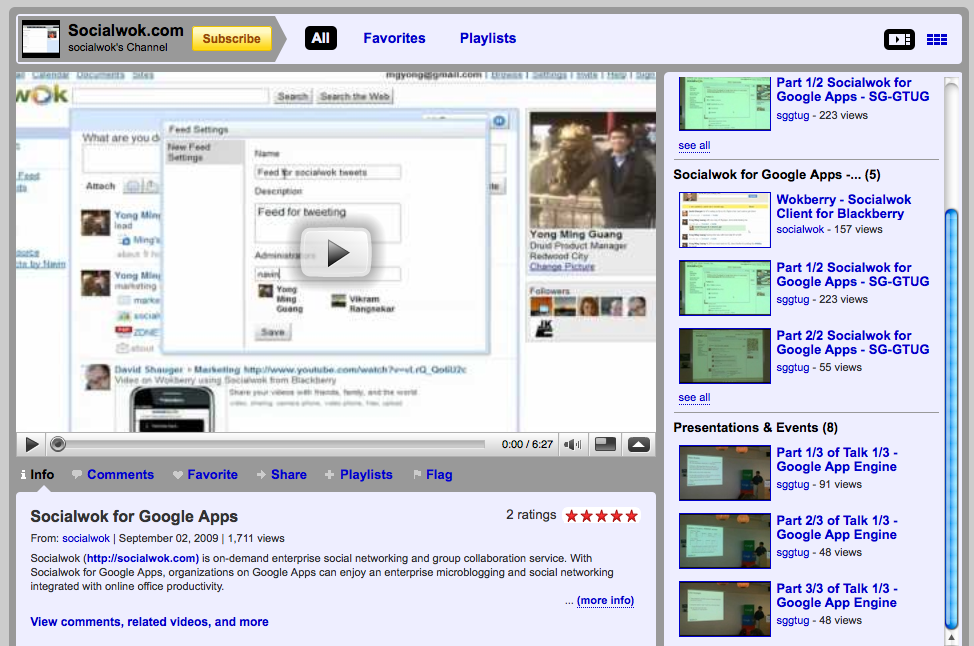Open the socialwok uploader link
The width and height of the screenshot is (974, 646).
[x=86, y=538]
